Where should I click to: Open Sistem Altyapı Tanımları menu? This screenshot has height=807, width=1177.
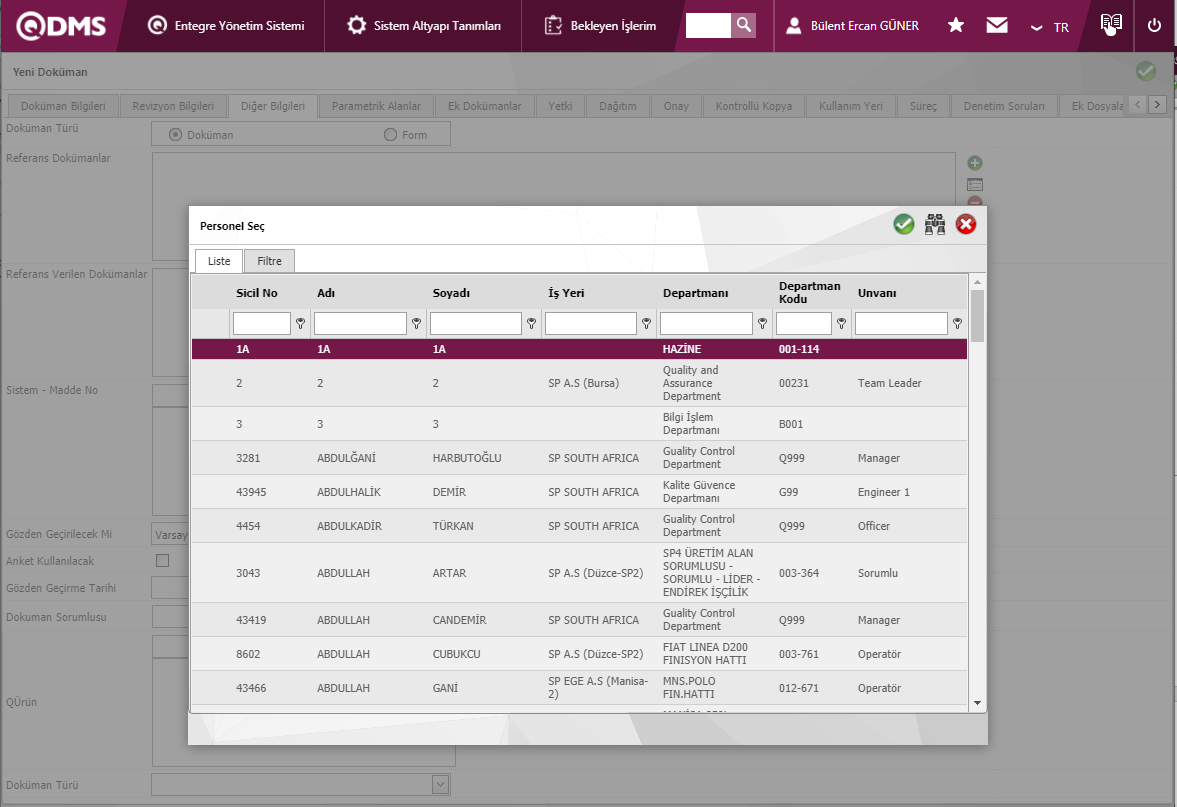coord(424,25)
